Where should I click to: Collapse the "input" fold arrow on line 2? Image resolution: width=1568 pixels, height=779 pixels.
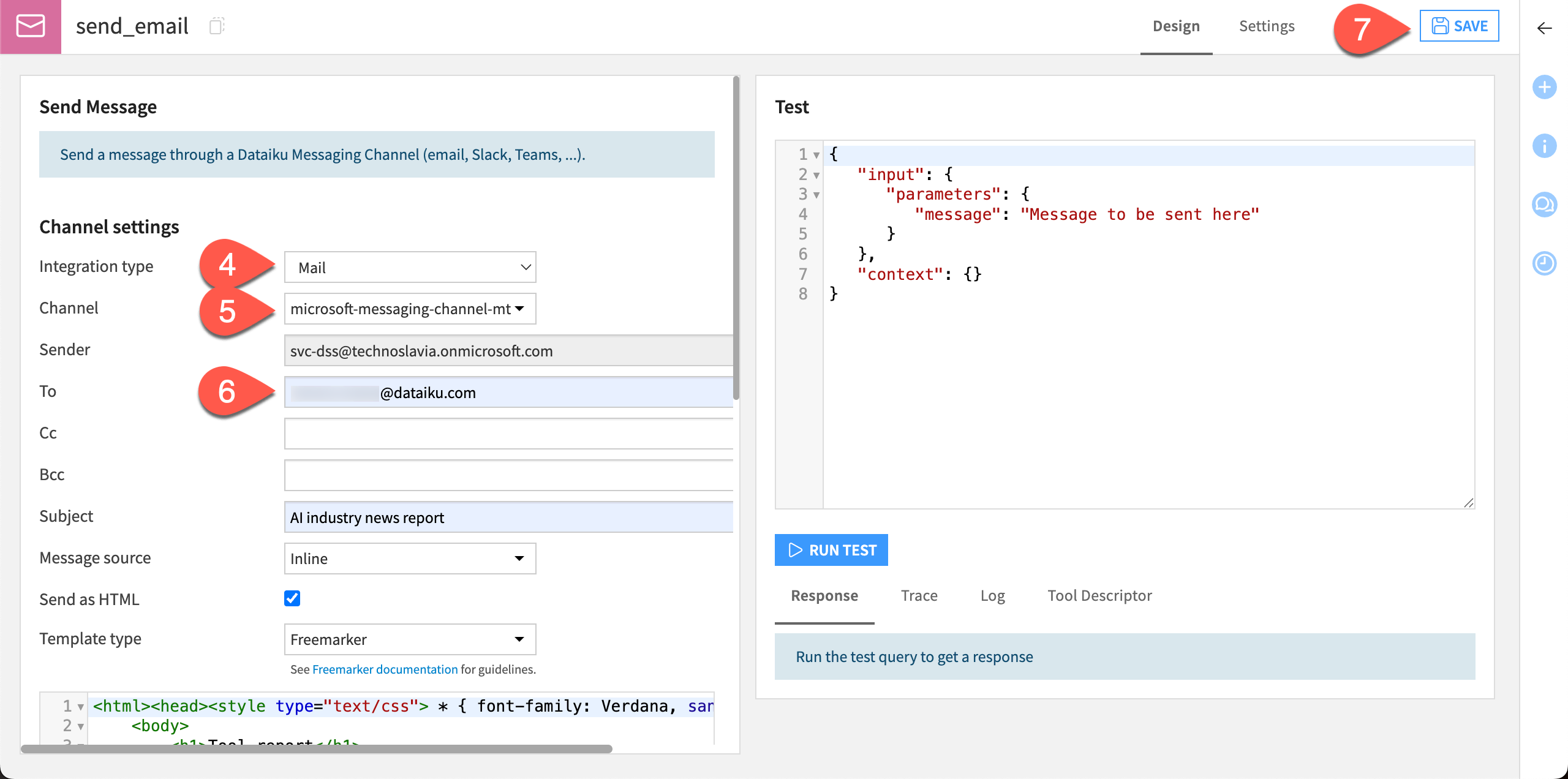tap(816, 176)
